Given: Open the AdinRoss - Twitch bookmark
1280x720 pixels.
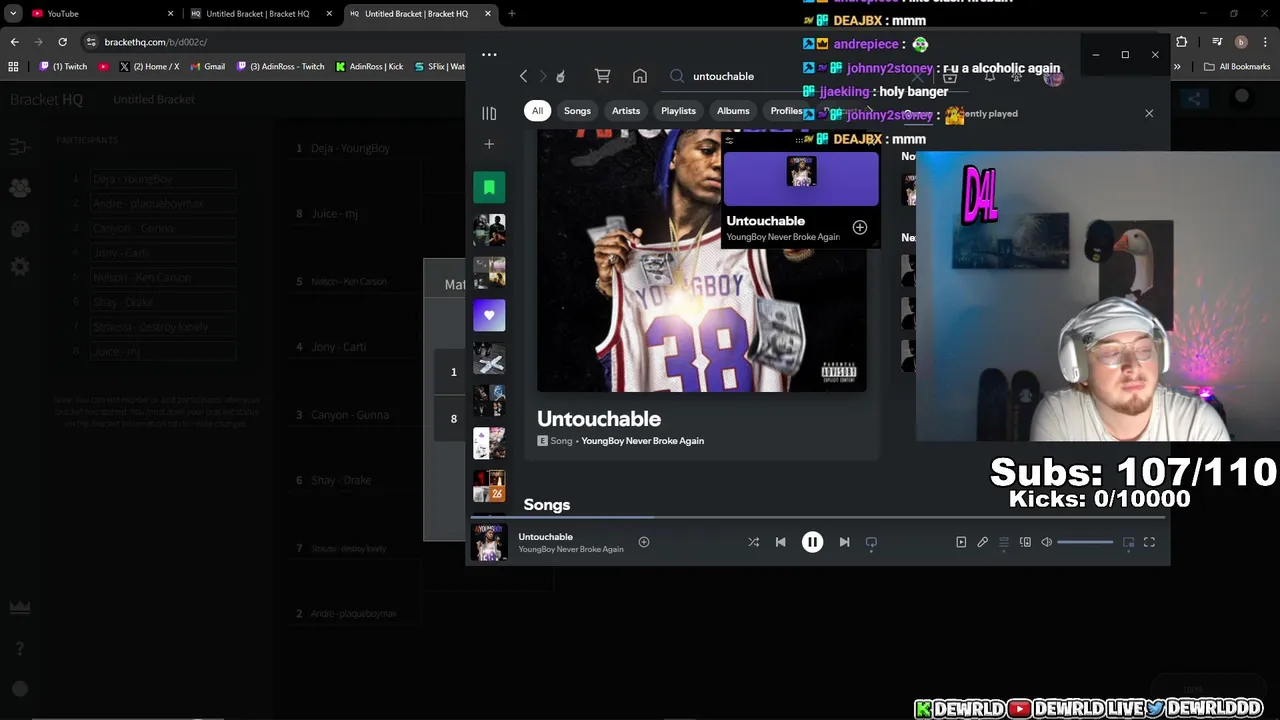Looking at the screenshot, I should coord(280,67).
